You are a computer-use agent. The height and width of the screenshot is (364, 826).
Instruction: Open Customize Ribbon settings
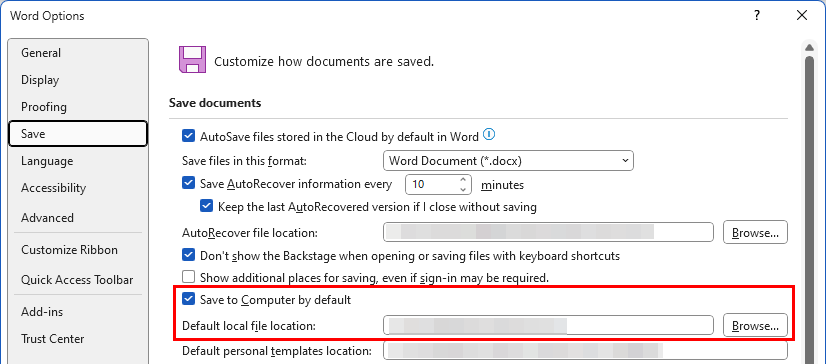[78, 250]
